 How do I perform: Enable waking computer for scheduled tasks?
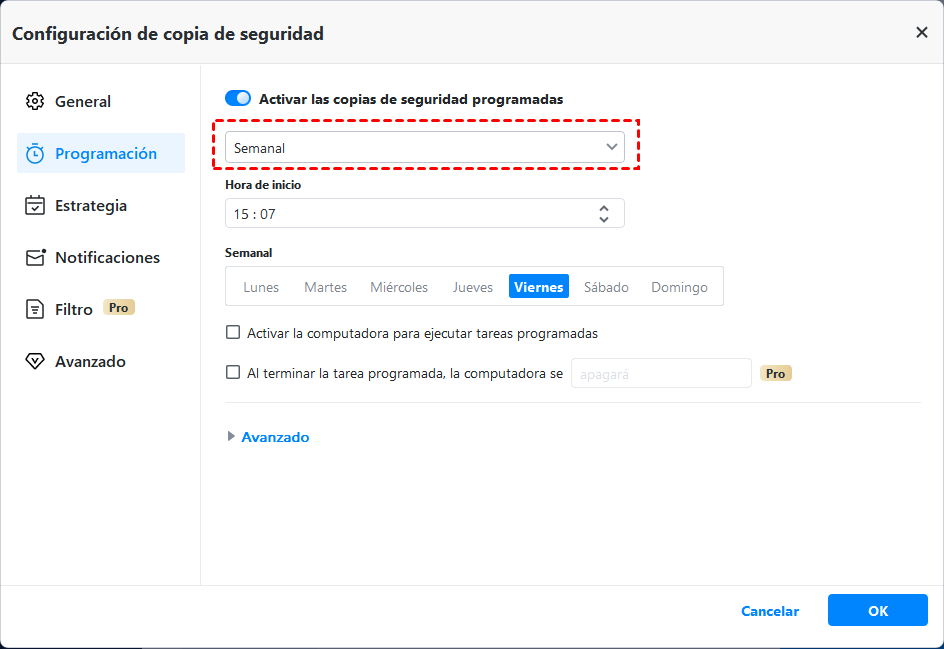coord(233,333)
